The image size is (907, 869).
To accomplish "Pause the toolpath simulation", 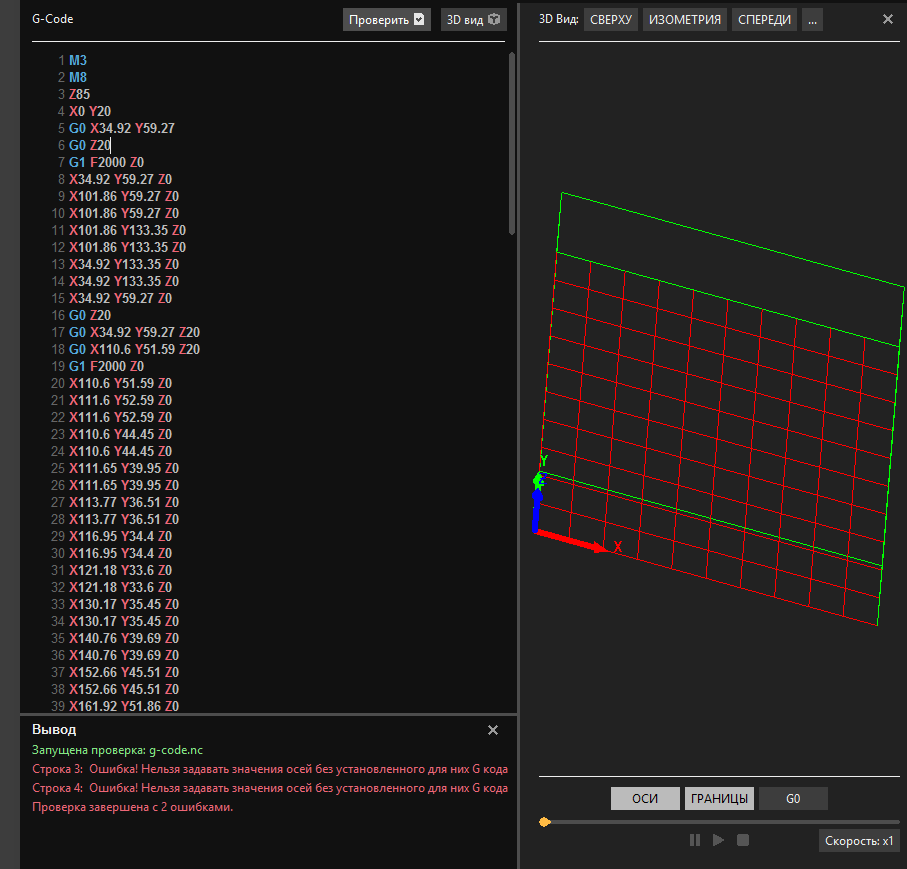I will [695, 840].
